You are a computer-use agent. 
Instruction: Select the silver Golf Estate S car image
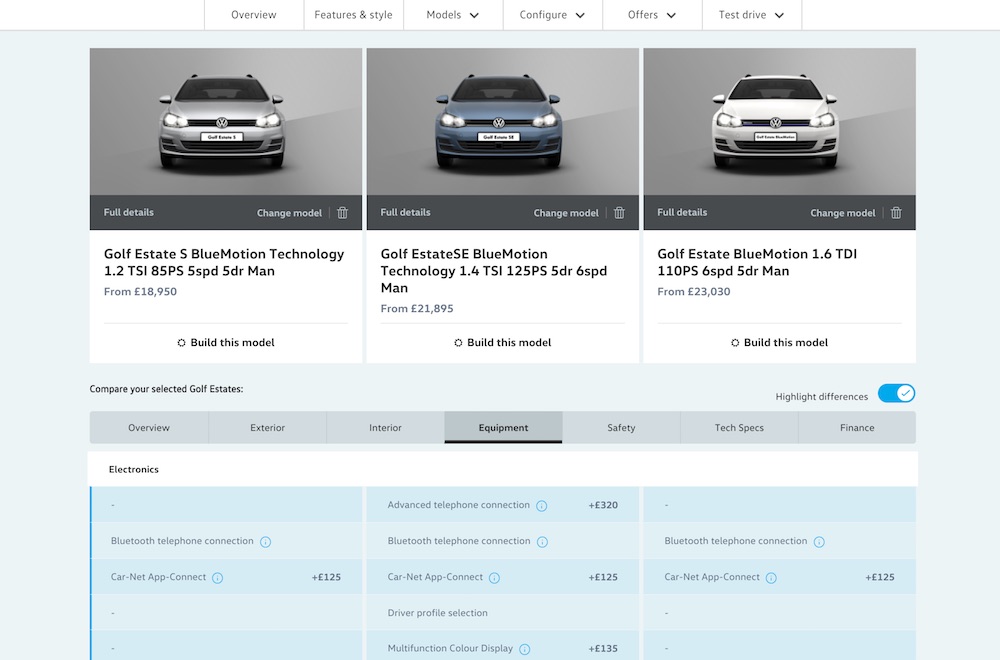point(226,122)
